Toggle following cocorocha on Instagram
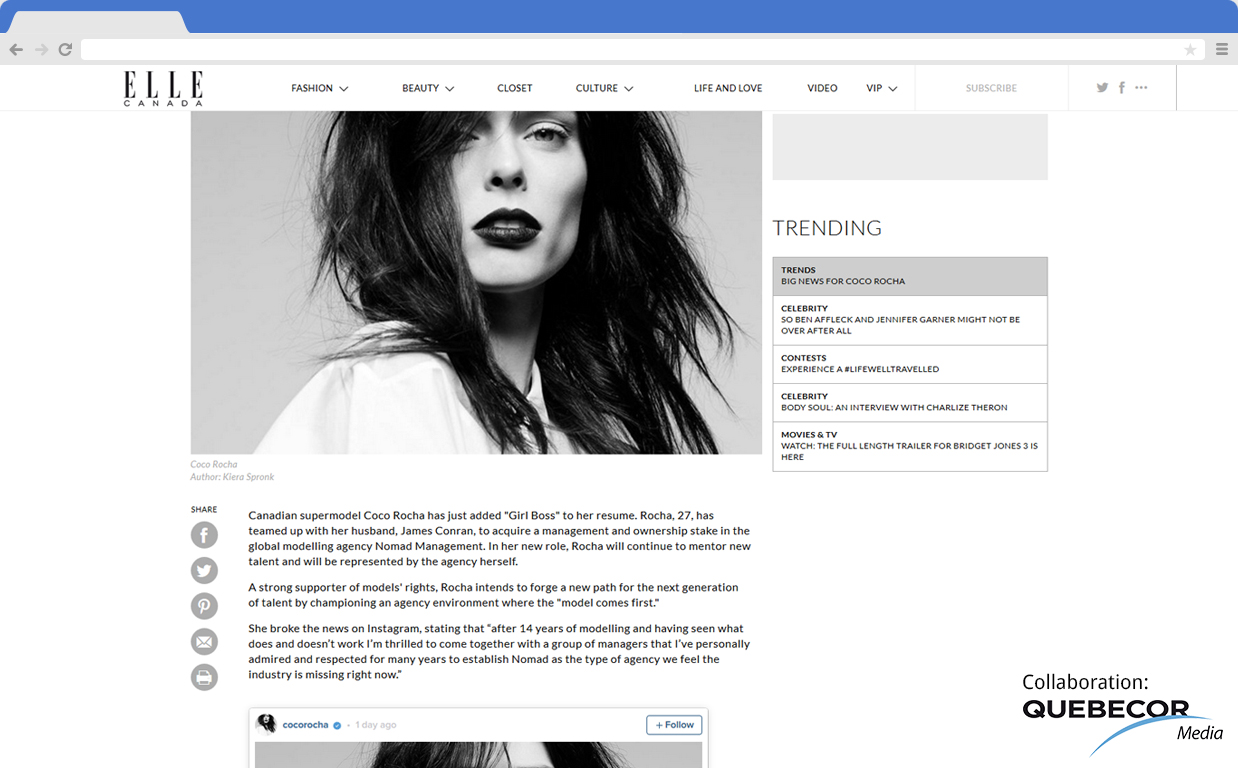Viewport: 1238px width, 768px height. (x=674, y=724)
